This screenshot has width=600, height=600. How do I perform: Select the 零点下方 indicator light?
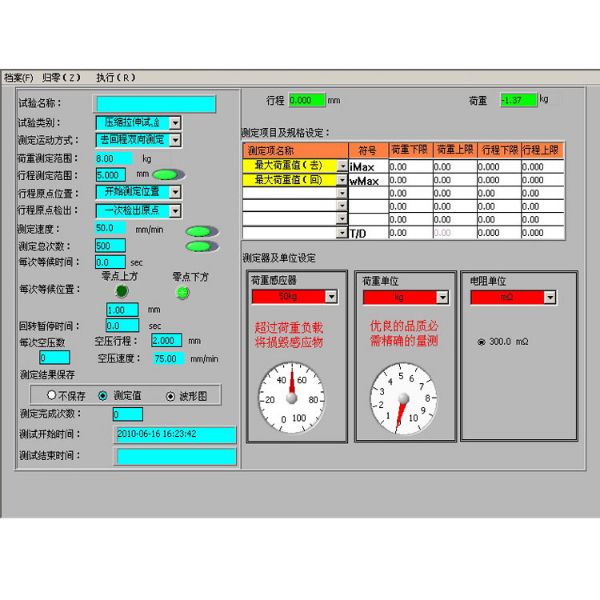183,292
